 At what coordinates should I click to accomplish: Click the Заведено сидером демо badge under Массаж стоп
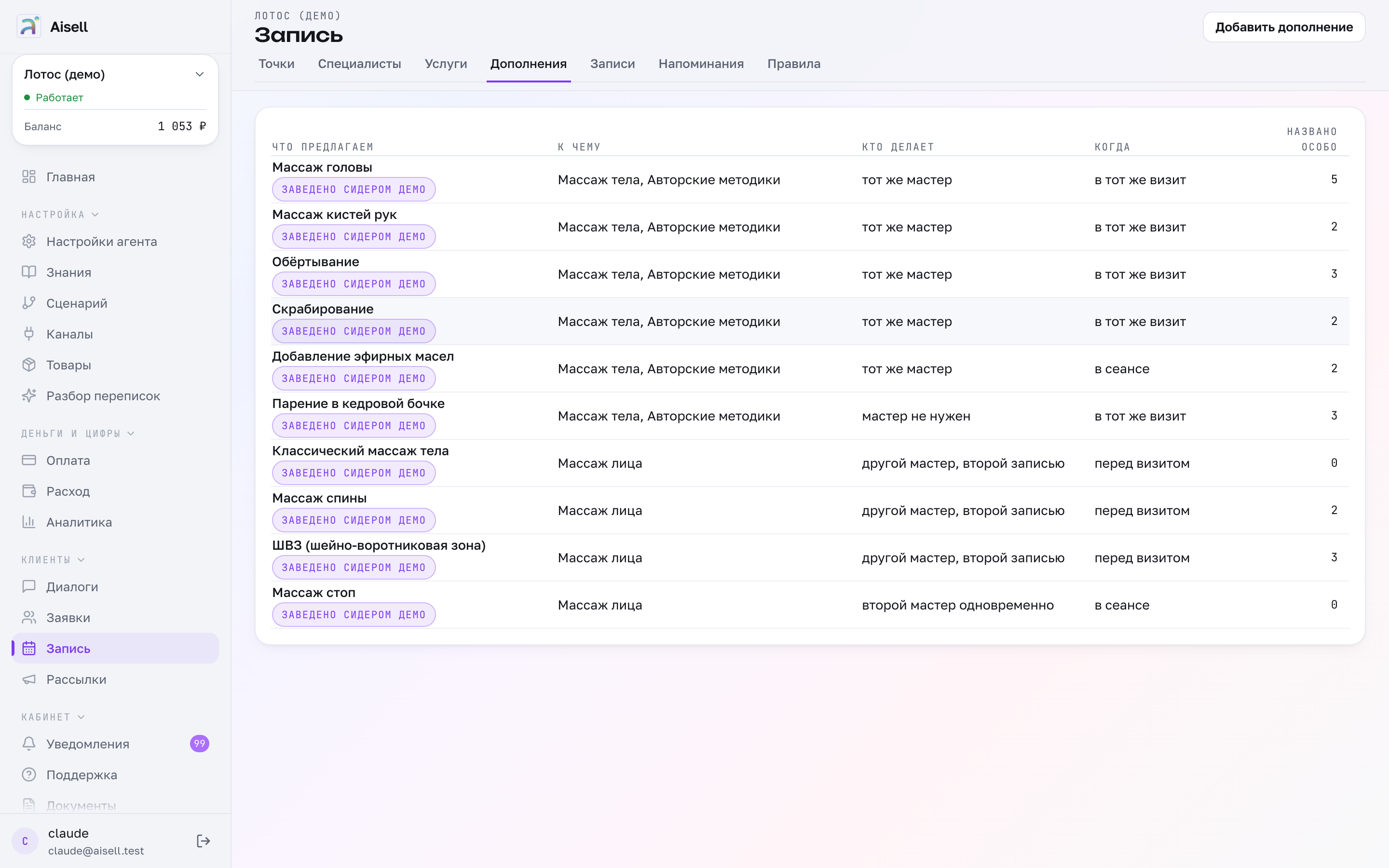(354, 615)
